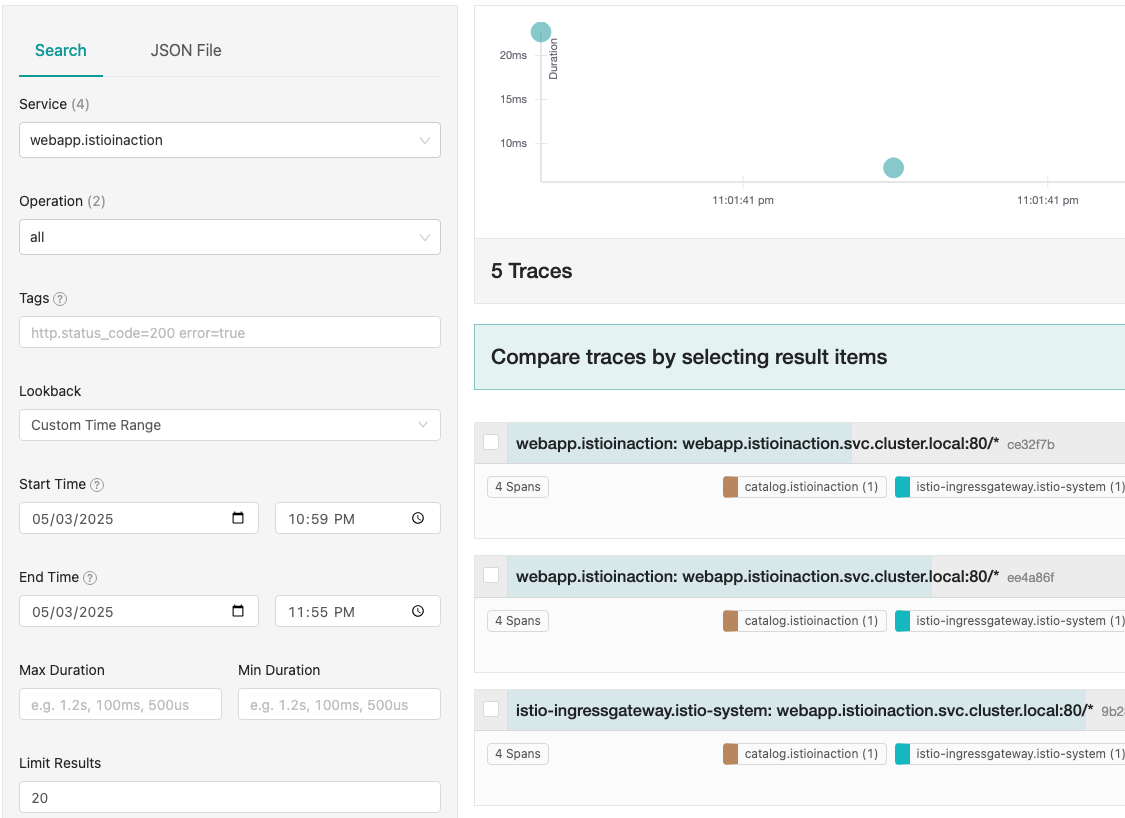Open the Lookback Custom Time Range dropdown
The width and height of the screenshot is (1125, 818).
pos(230,425)
